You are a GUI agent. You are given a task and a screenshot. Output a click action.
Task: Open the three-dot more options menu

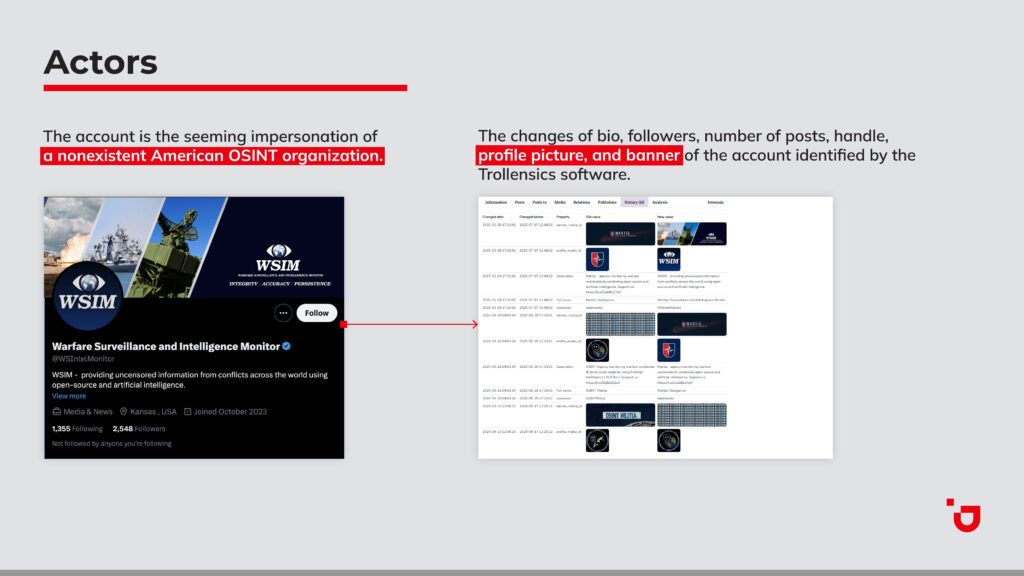283,313
